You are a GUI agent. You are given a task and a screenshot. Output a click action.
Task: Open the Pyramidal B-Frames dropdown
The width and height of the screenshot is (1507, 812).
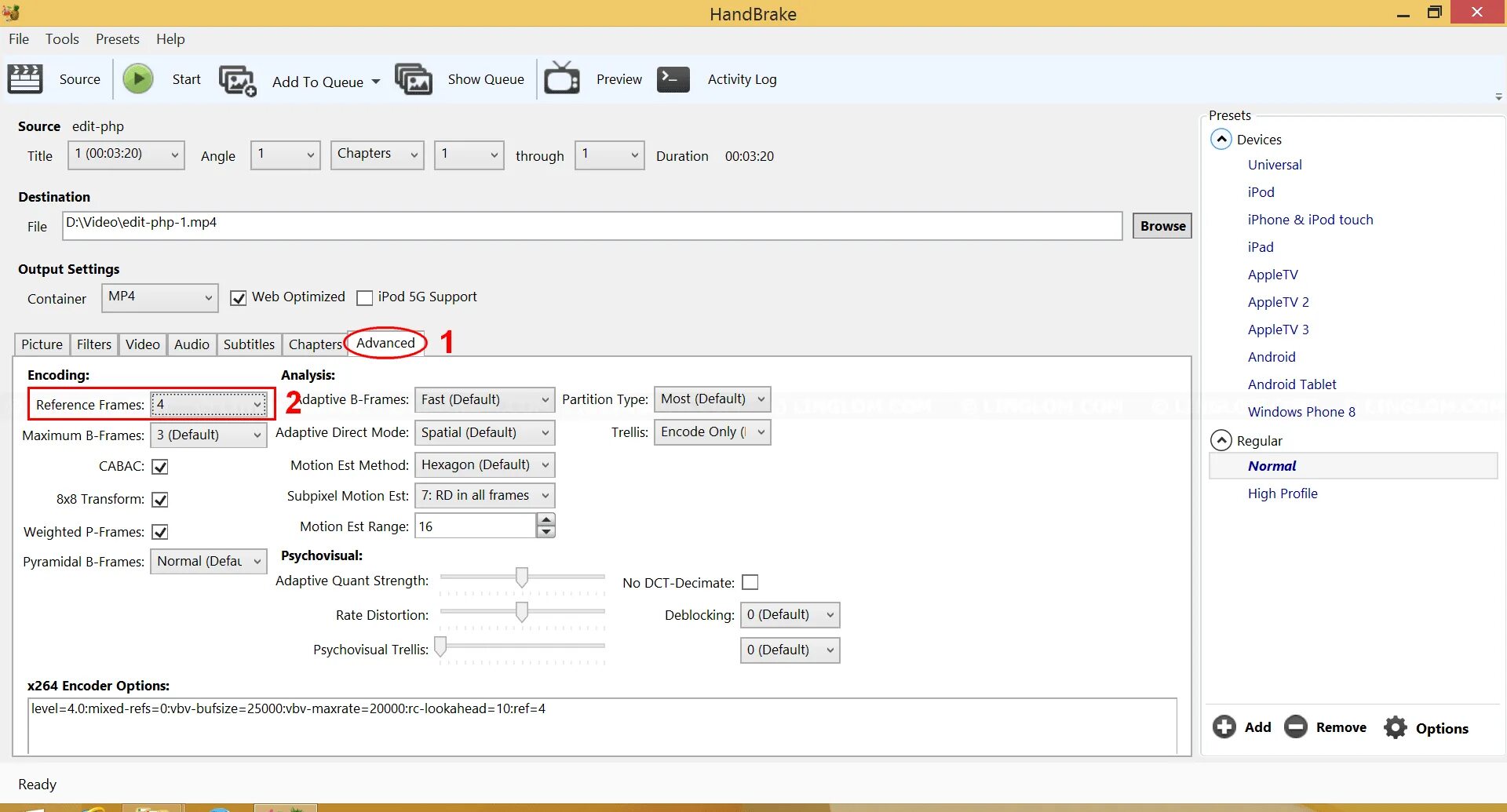coord(209,562)
